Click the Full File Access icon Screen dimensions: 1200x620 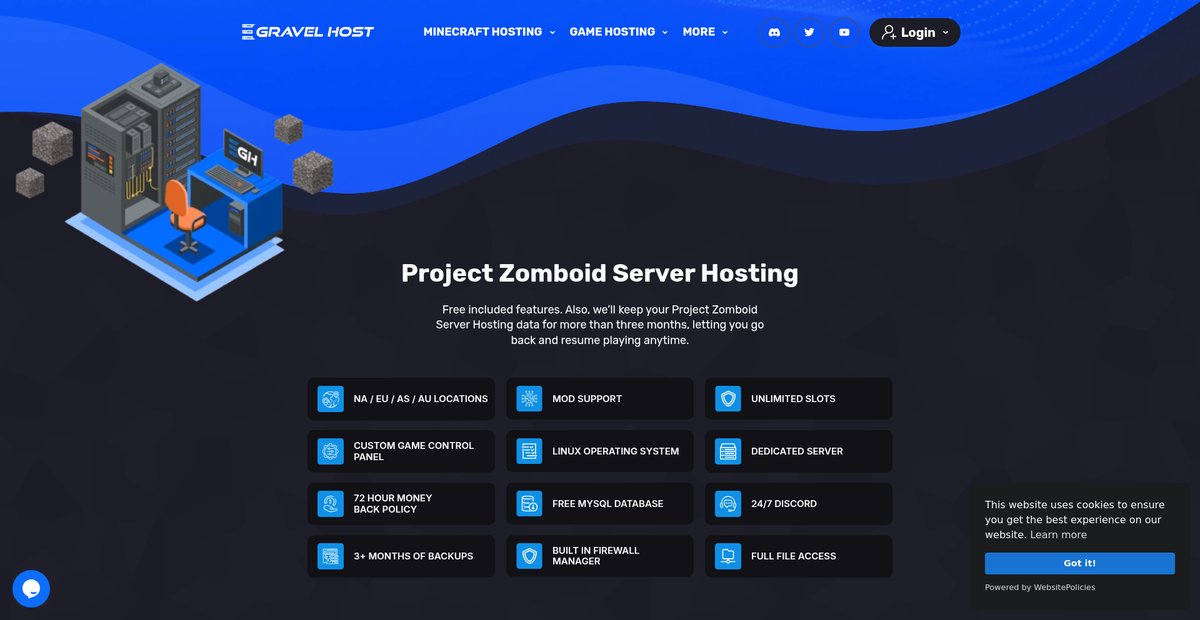728,556
